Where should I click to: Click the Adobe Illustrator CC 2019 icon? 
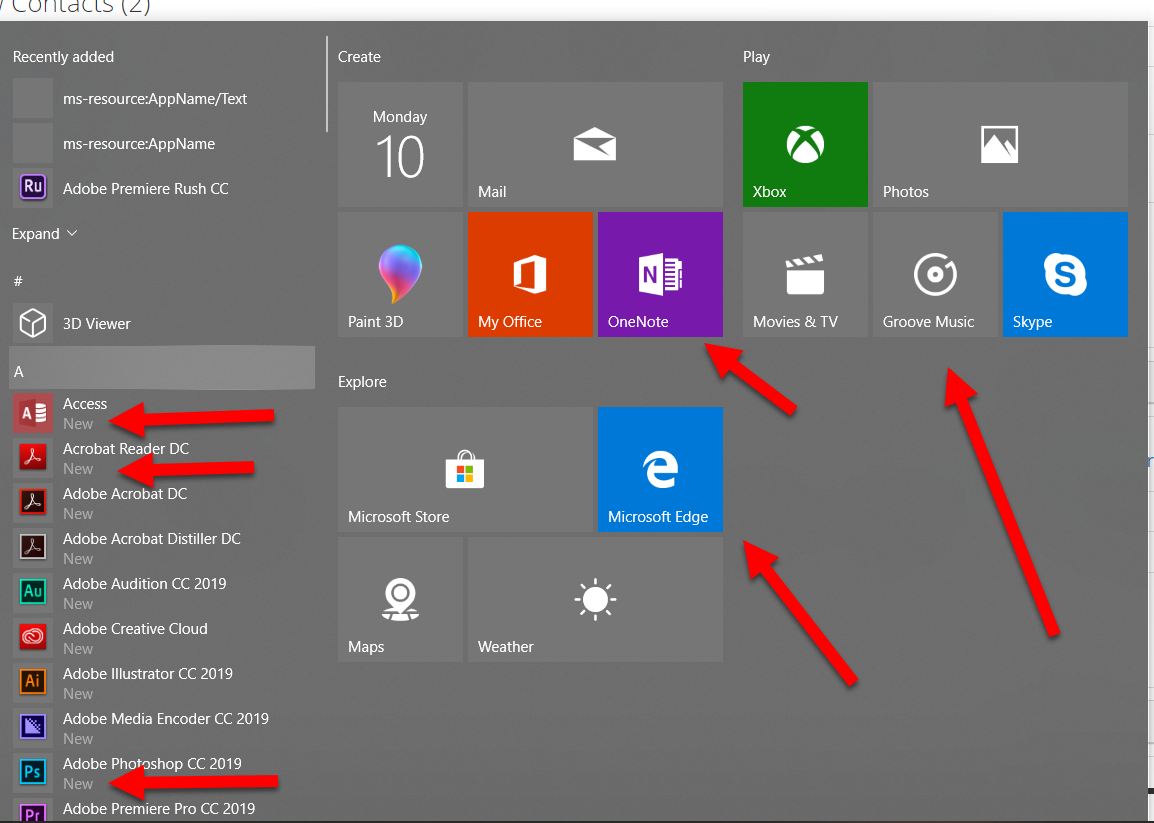coord(32,682)
